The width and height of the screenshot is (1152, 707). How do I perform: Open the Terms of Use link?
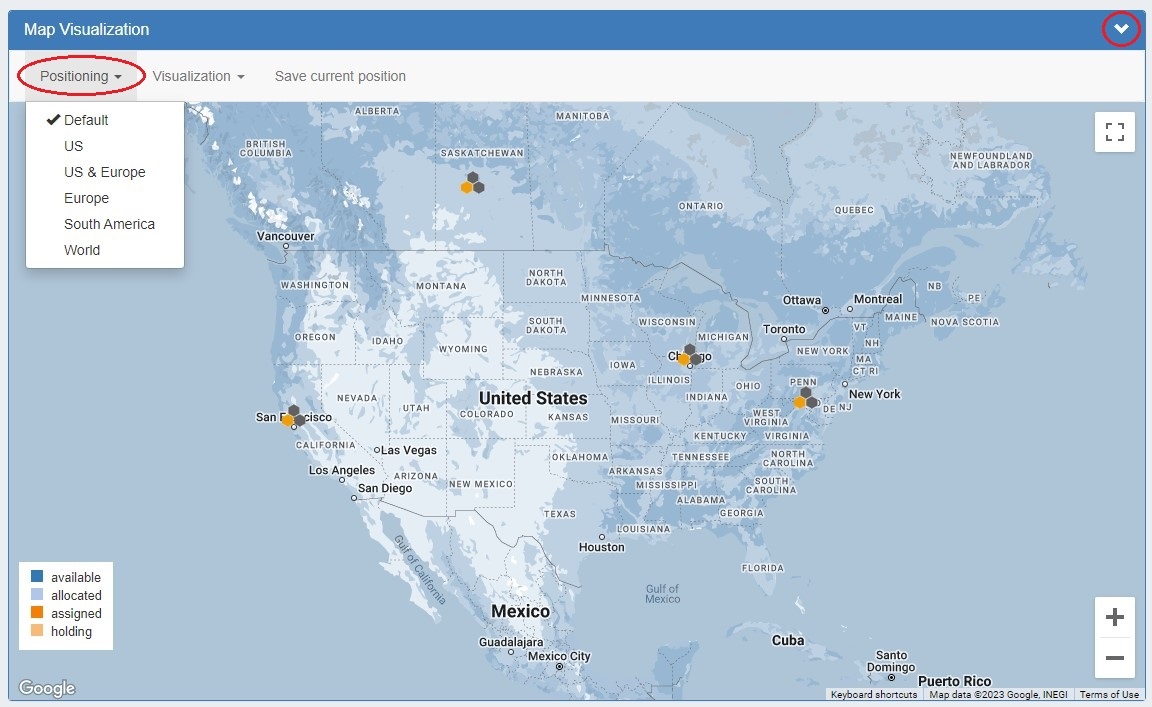(x=1109, y=695)
